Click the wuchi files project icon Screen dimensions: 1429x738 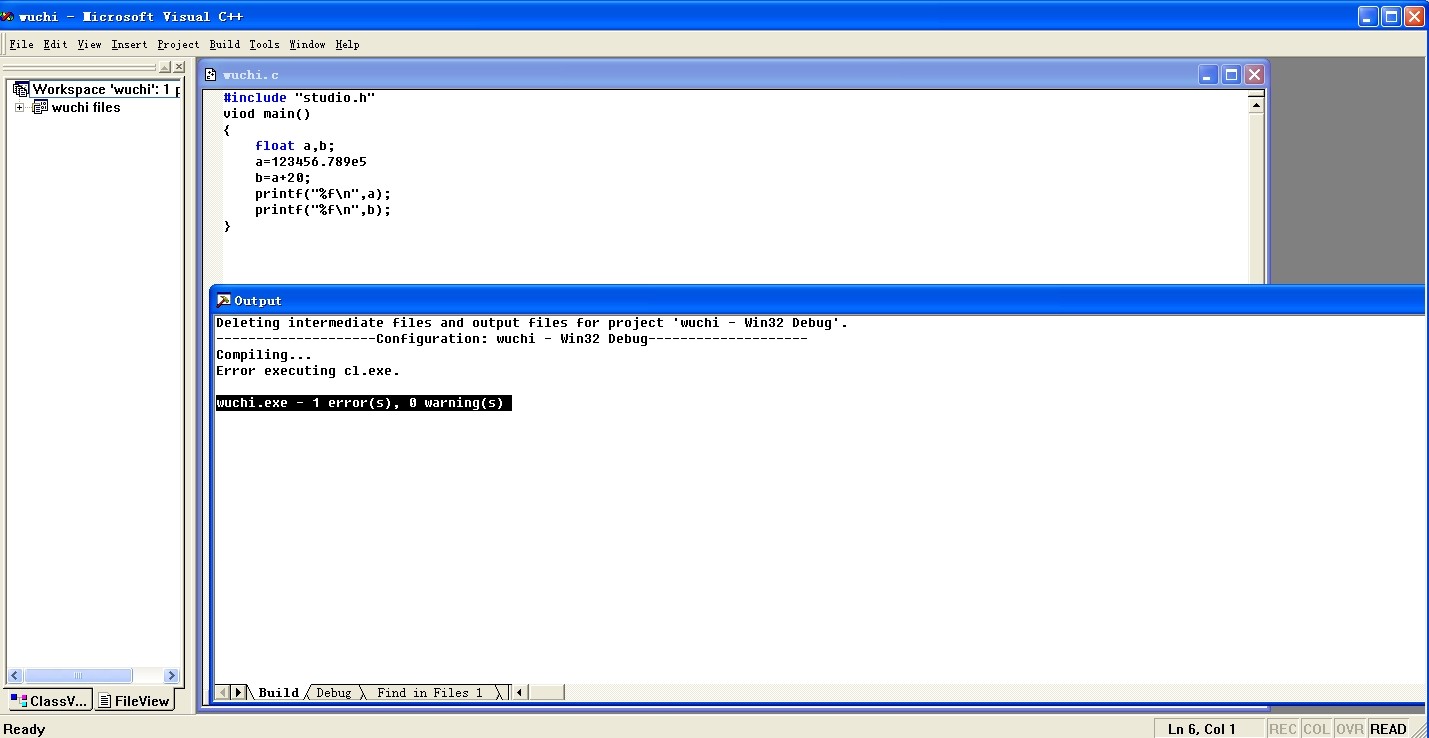pyautogui.click(x=40, y=107)
